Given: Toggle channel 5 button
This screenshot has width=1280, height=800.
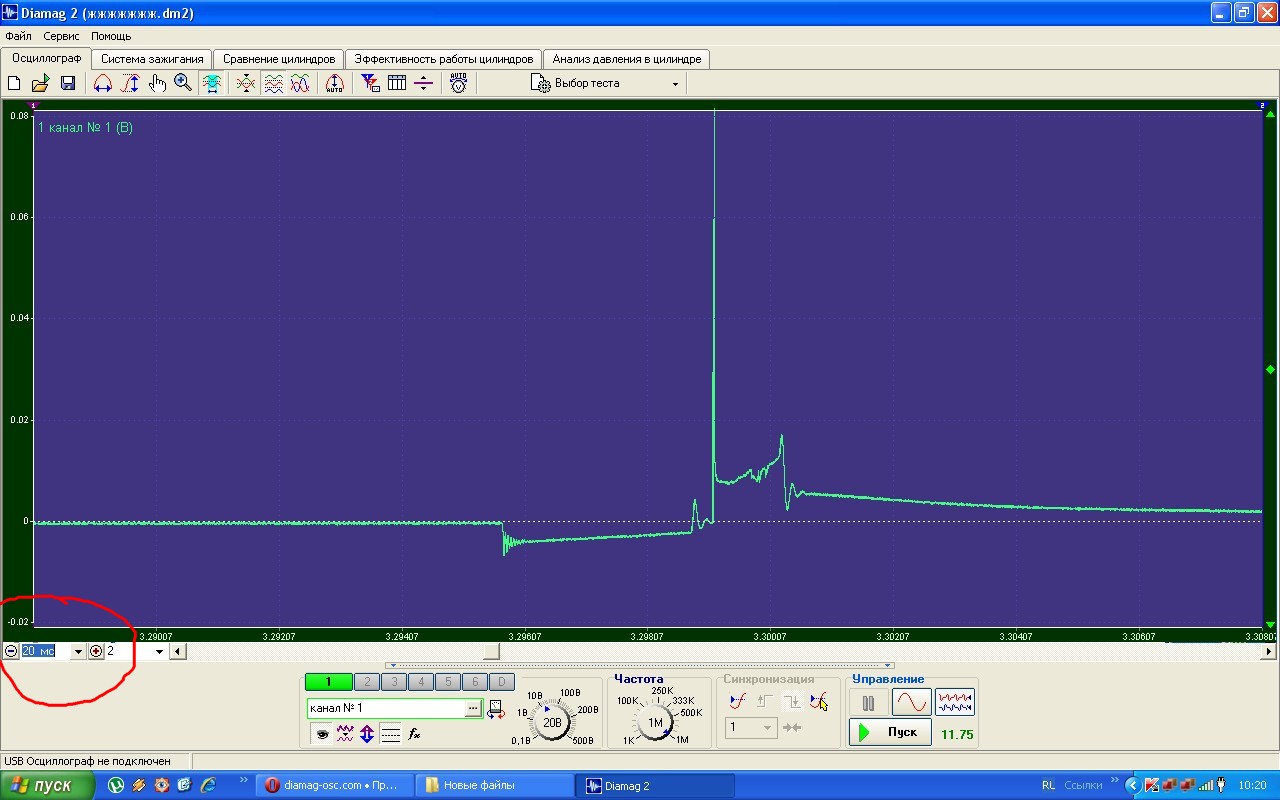Looking at the screenshot, I should (x=448, y=682).
